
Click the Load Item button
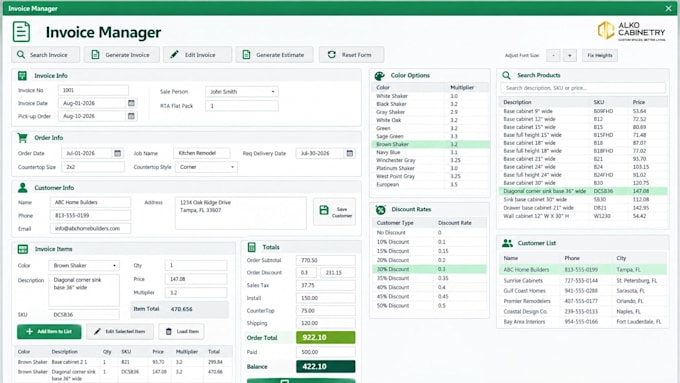click(182, 331)
